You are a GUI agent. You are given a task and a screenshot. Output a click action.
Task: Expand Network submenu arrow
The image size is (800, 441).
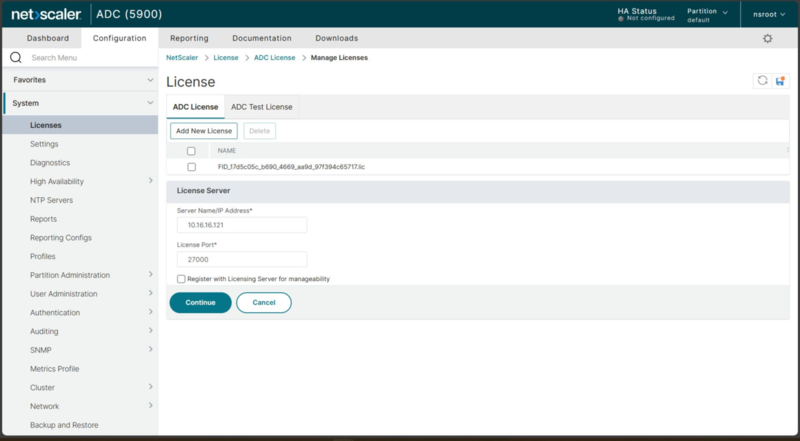tap(151, 405)
